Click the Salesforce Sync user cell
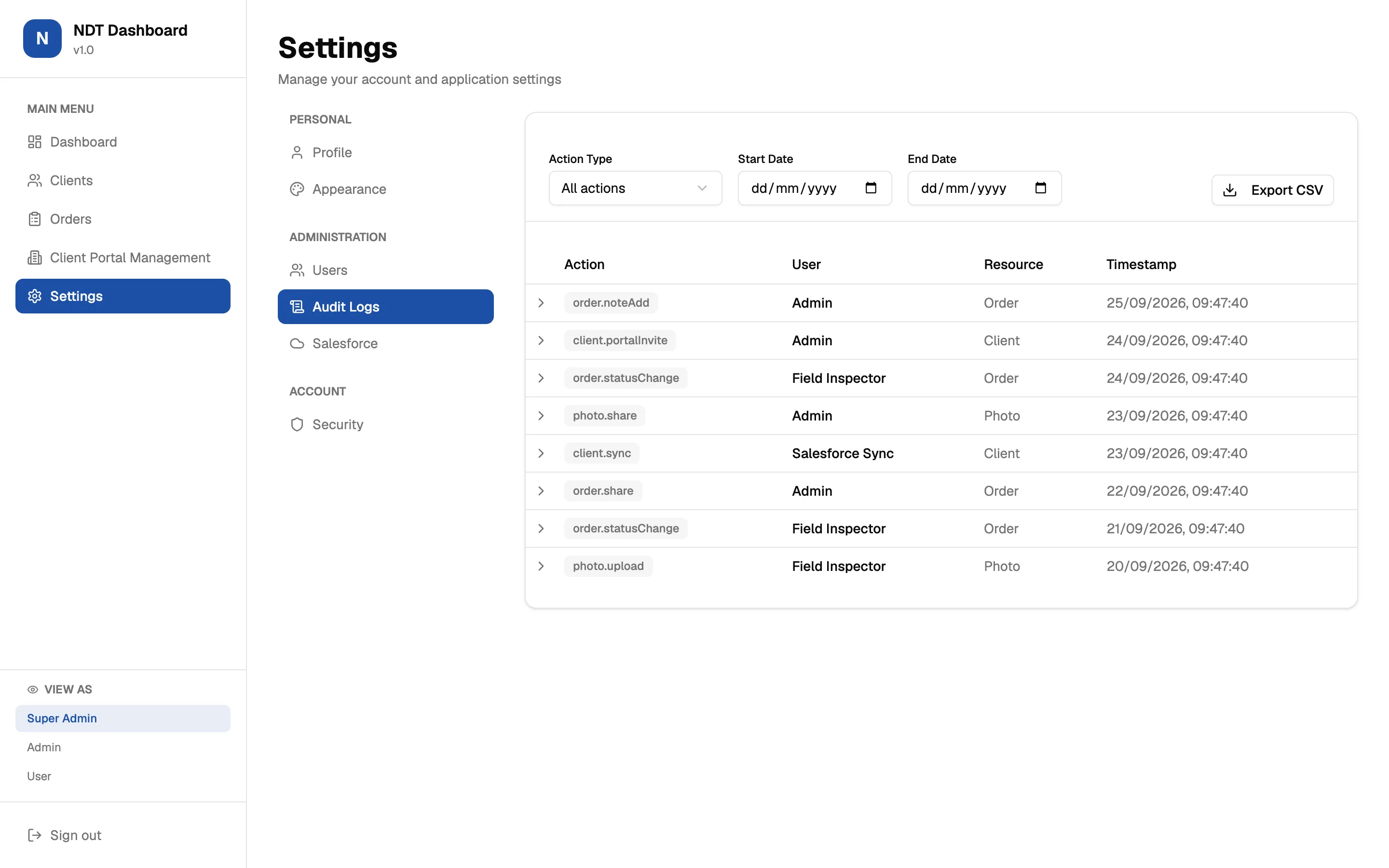This screenshot has width=1389, height=868. click(x=843, y=453)
